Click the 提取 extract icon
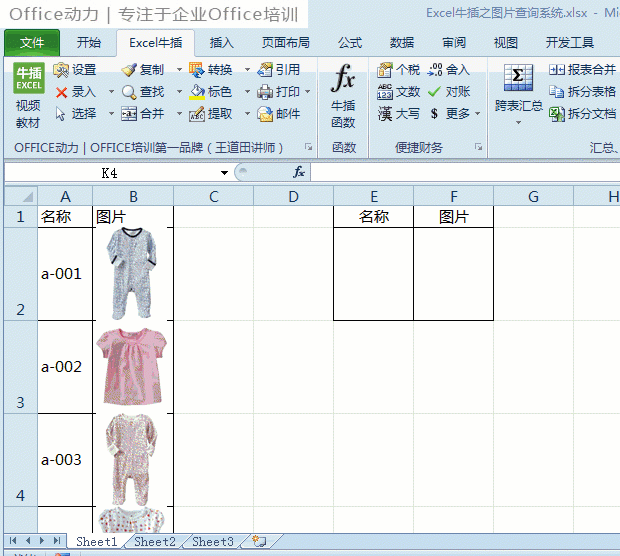The height and width of the screenshot is (556, 620). [x=197, y=114]
